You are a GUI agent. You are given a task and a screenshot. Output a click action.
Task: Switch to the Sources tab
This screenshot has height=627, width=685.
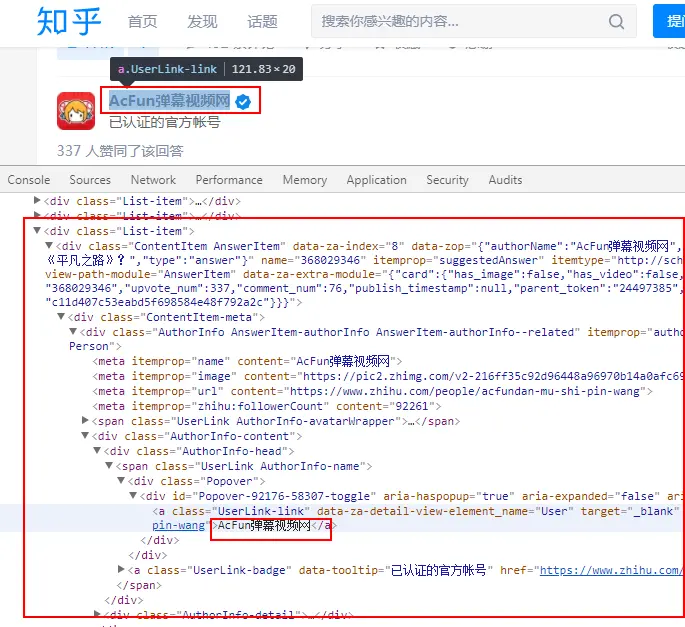pyautogui.click(x=90, y=180)
